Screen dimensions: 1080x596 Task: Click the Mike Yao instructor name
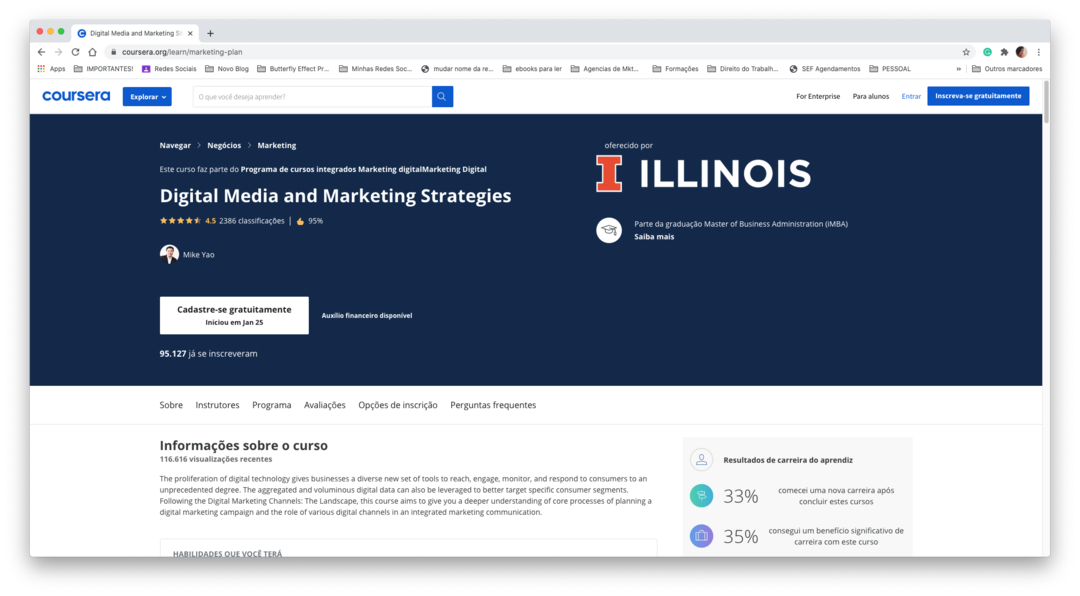point(198,255)
